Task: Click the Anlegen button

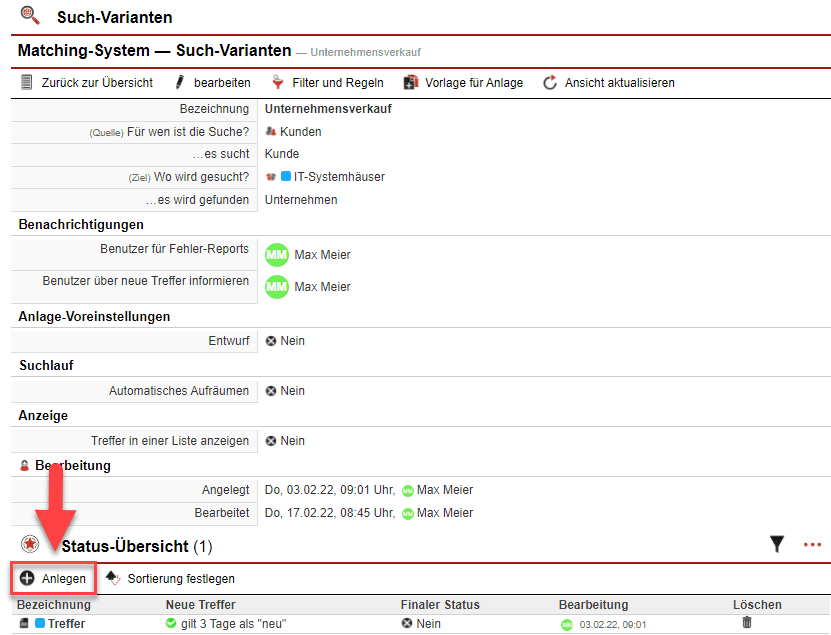Action: coord(53,579)
